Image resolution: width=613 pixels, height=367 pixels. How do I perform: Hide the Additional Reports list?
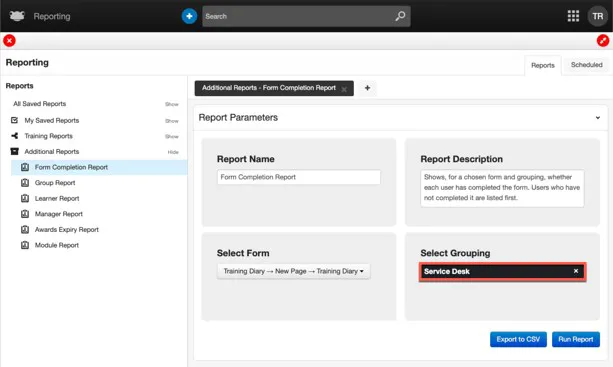[x=173, y=152]
